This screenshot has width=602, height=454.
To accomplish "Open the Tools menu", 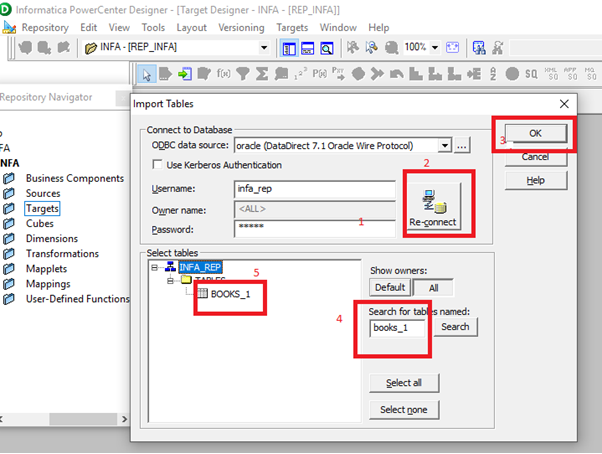I will pyautogui.click(x=153, y=28).
